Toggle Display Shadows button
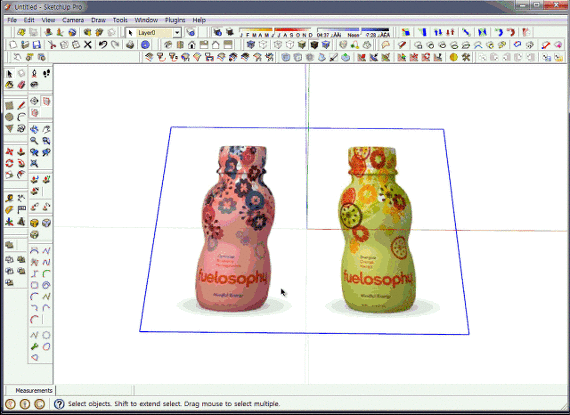The image size is (570, 415). 229,33
